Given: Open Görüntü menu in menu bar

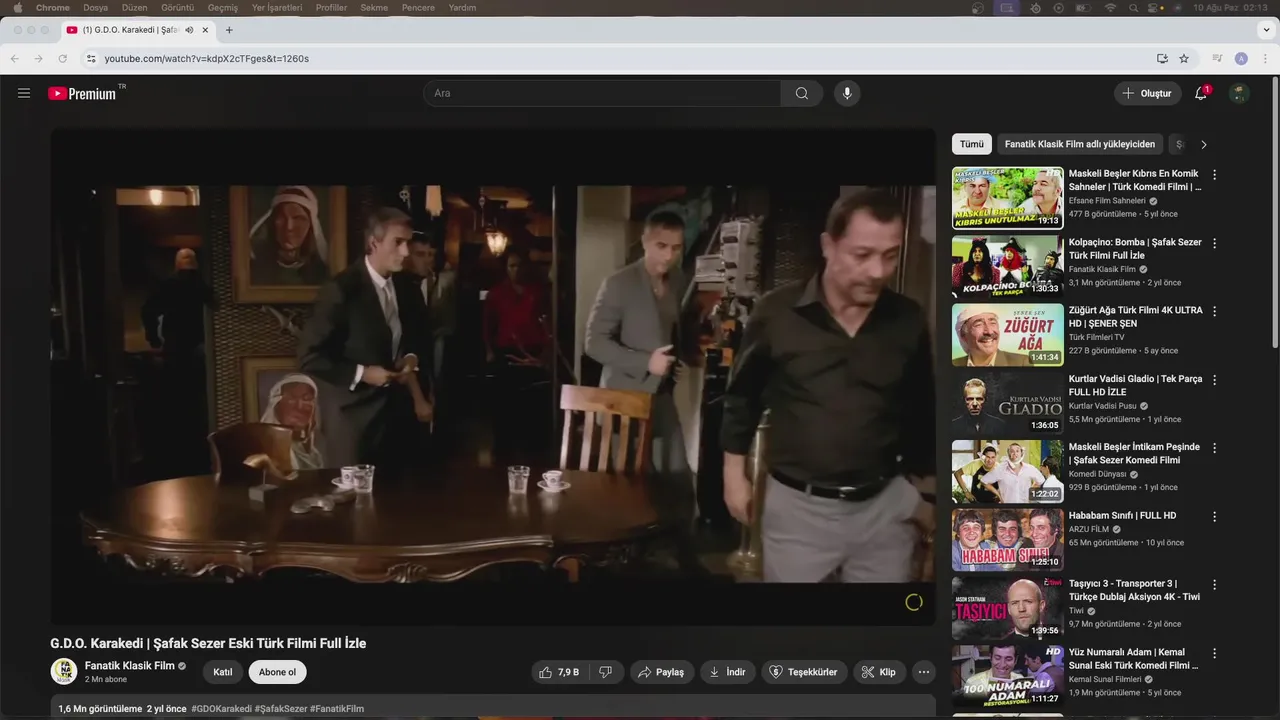Looking at the screenshot, I should (178, 7).
